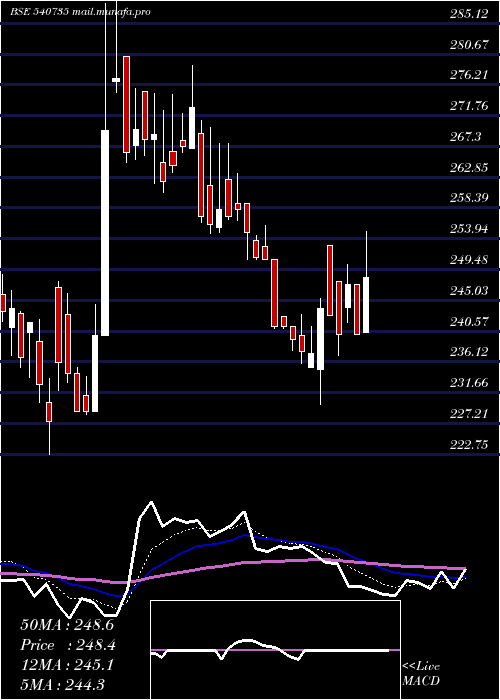Click the 258.39 price axis label
Image resolution: width=500 pixels, height=700 pixels.
pos(469,198)
